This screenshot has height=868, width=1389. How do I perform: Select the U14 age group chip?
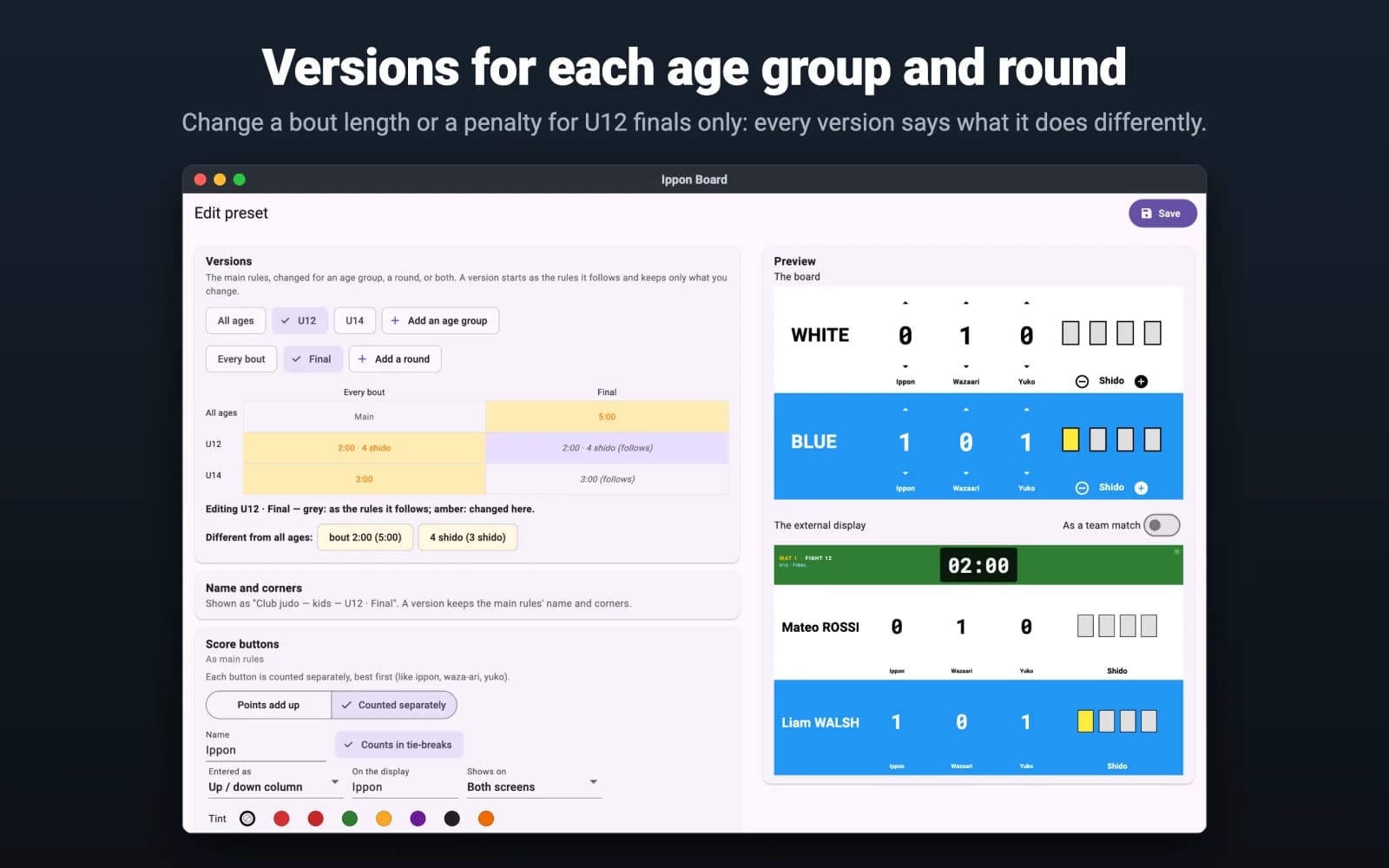pos(354,320)
